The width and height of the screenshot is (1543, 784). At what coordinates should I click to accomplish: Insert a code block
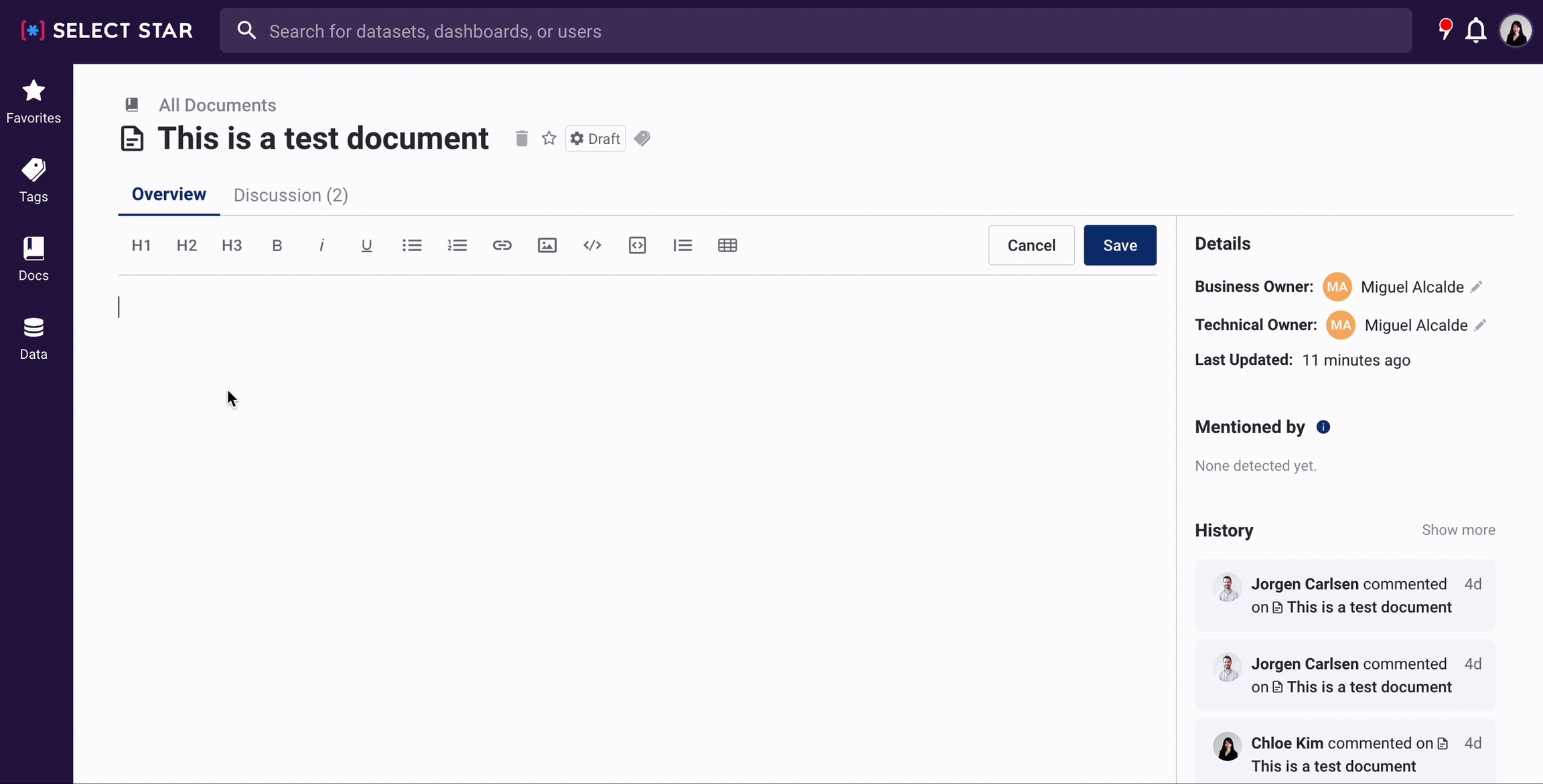pyautogui.click(x=637, y=245)
